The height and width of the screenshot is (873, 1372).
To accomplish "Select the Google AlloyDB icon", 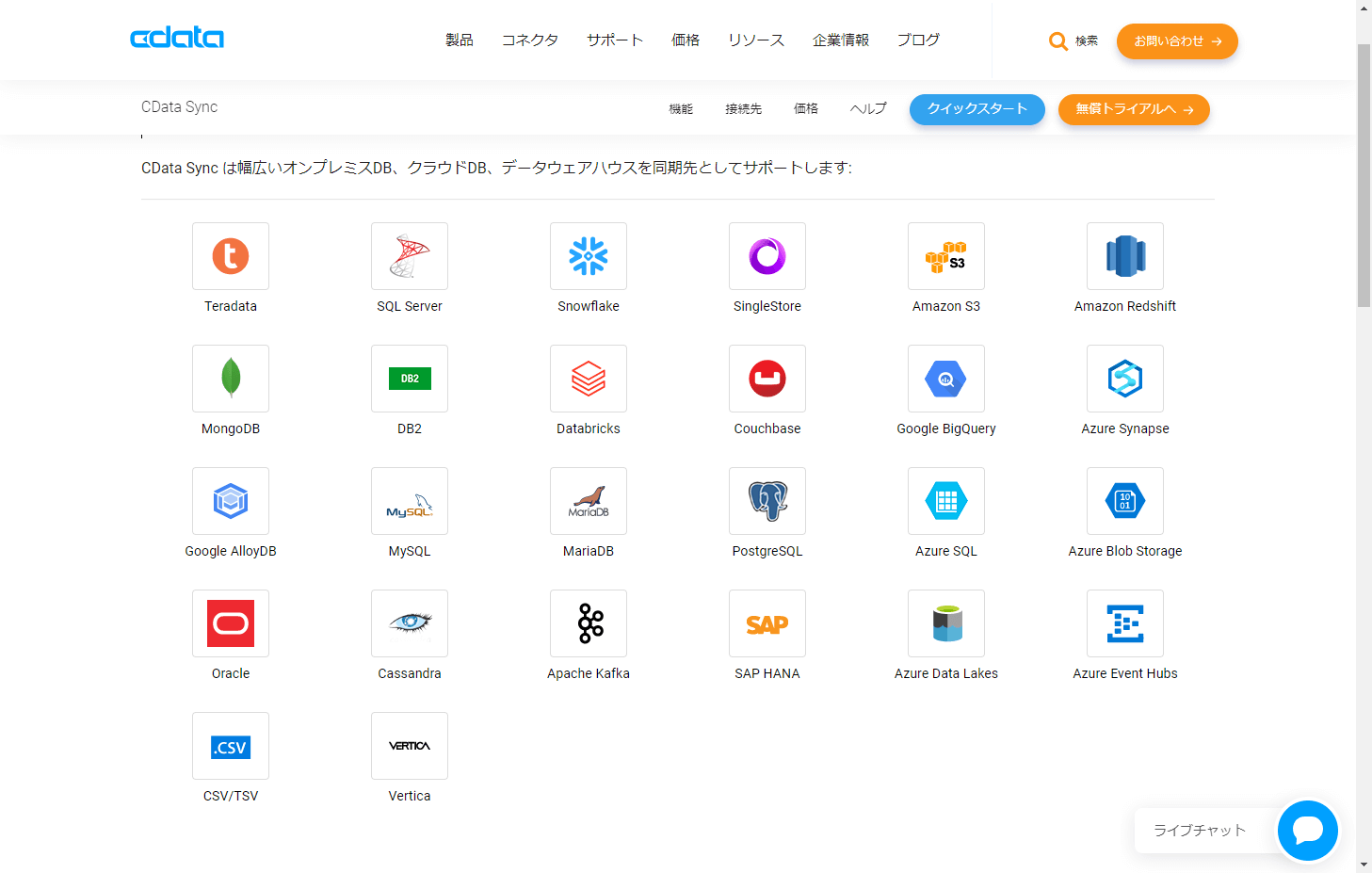I will click(x=231, y=501).
